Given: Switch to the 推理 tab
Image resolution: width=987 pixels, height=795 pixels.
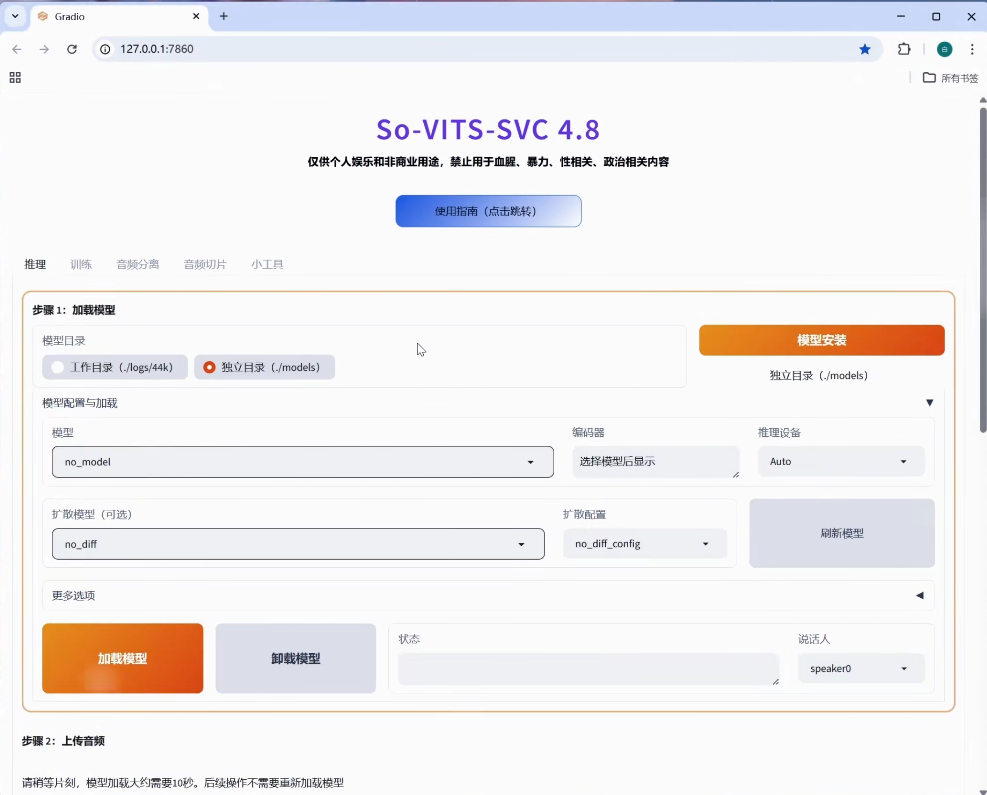Looking at the screenshot, I should coord(35,264).
